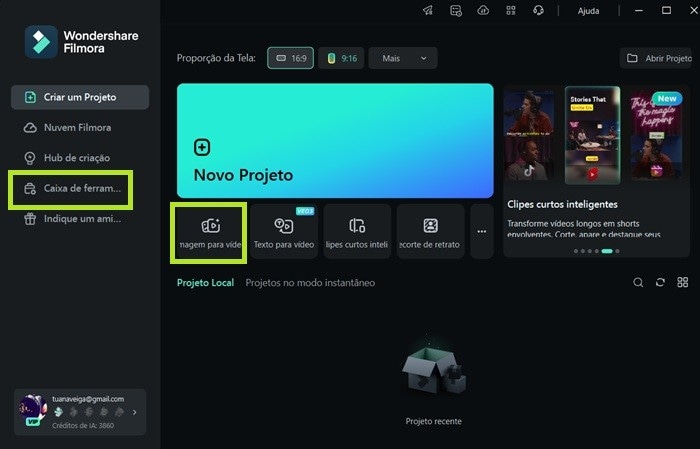This screenshot has height=449, width=700.
Task: Click the headset support icon
Action: 539,10
